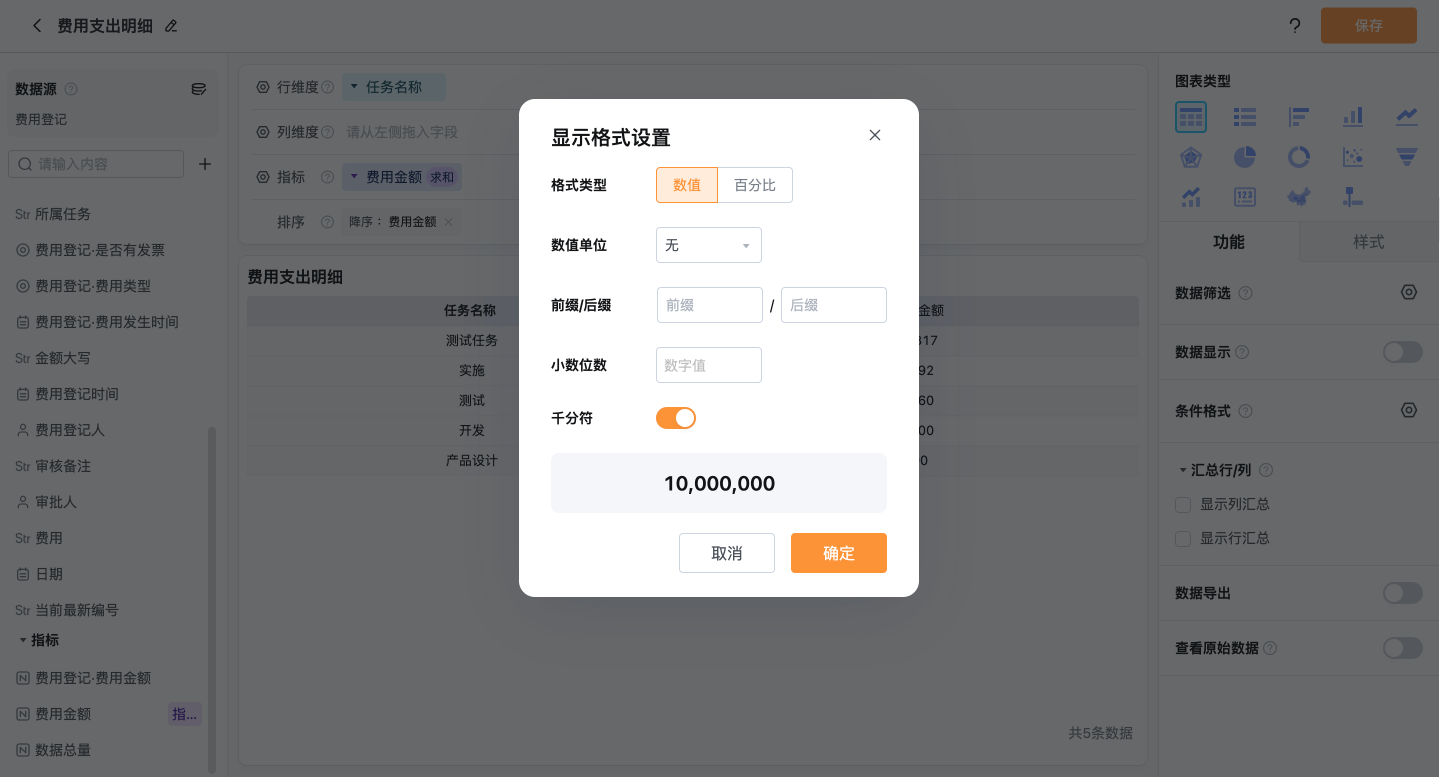Select the pie chart icon
This screenshot has height=778, width=1440.
click(x=1245, y=157)
